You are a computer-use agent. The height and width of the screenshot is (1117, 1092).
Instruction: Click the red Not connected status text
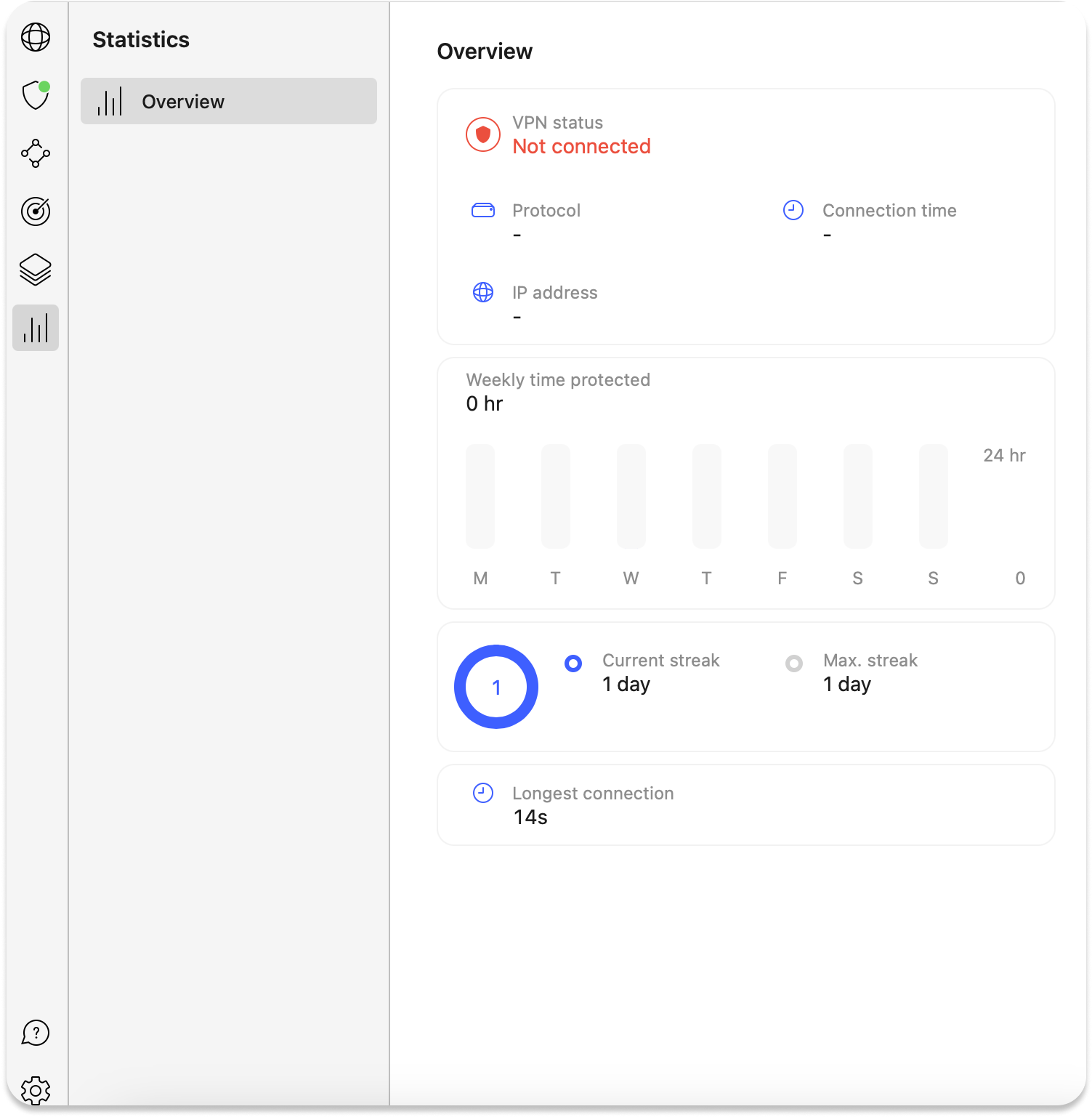[x=581, y=147]
